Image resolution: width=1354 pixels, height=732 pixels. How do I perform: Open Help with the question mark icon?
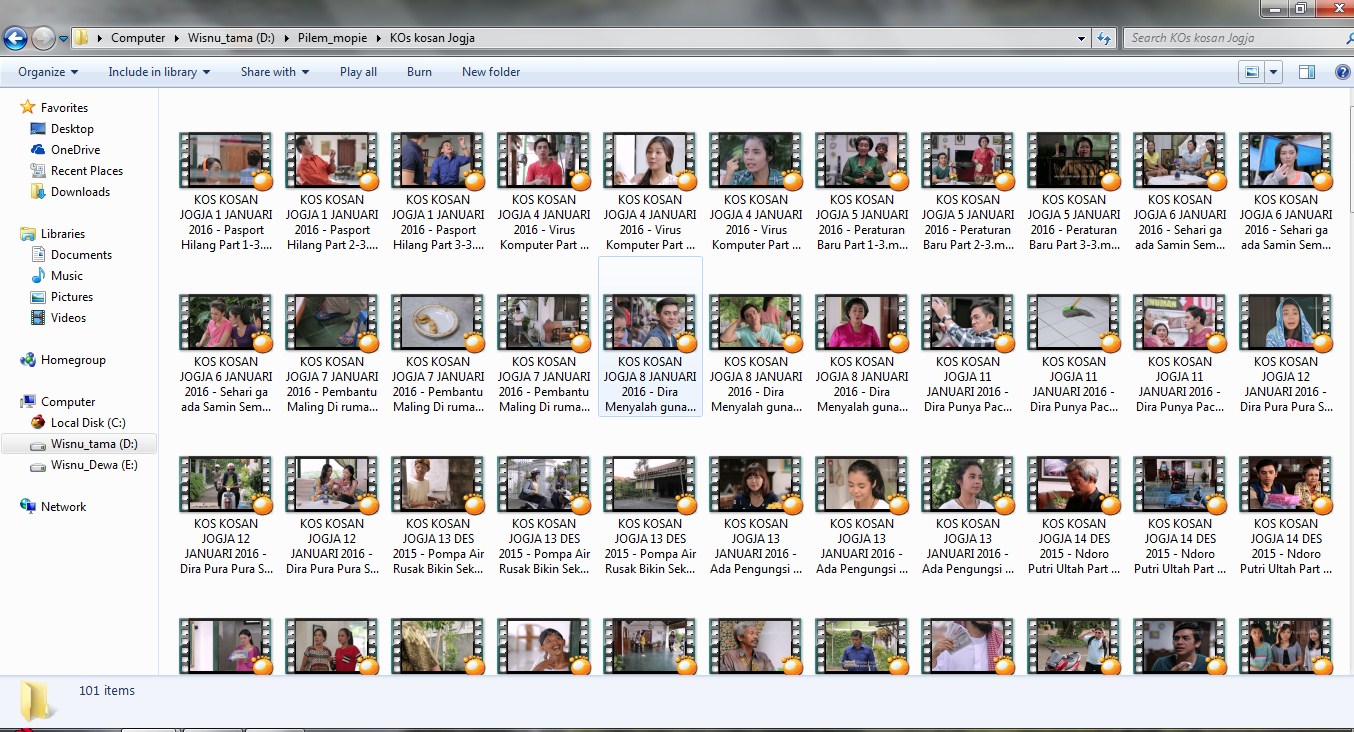point(1342,72)
